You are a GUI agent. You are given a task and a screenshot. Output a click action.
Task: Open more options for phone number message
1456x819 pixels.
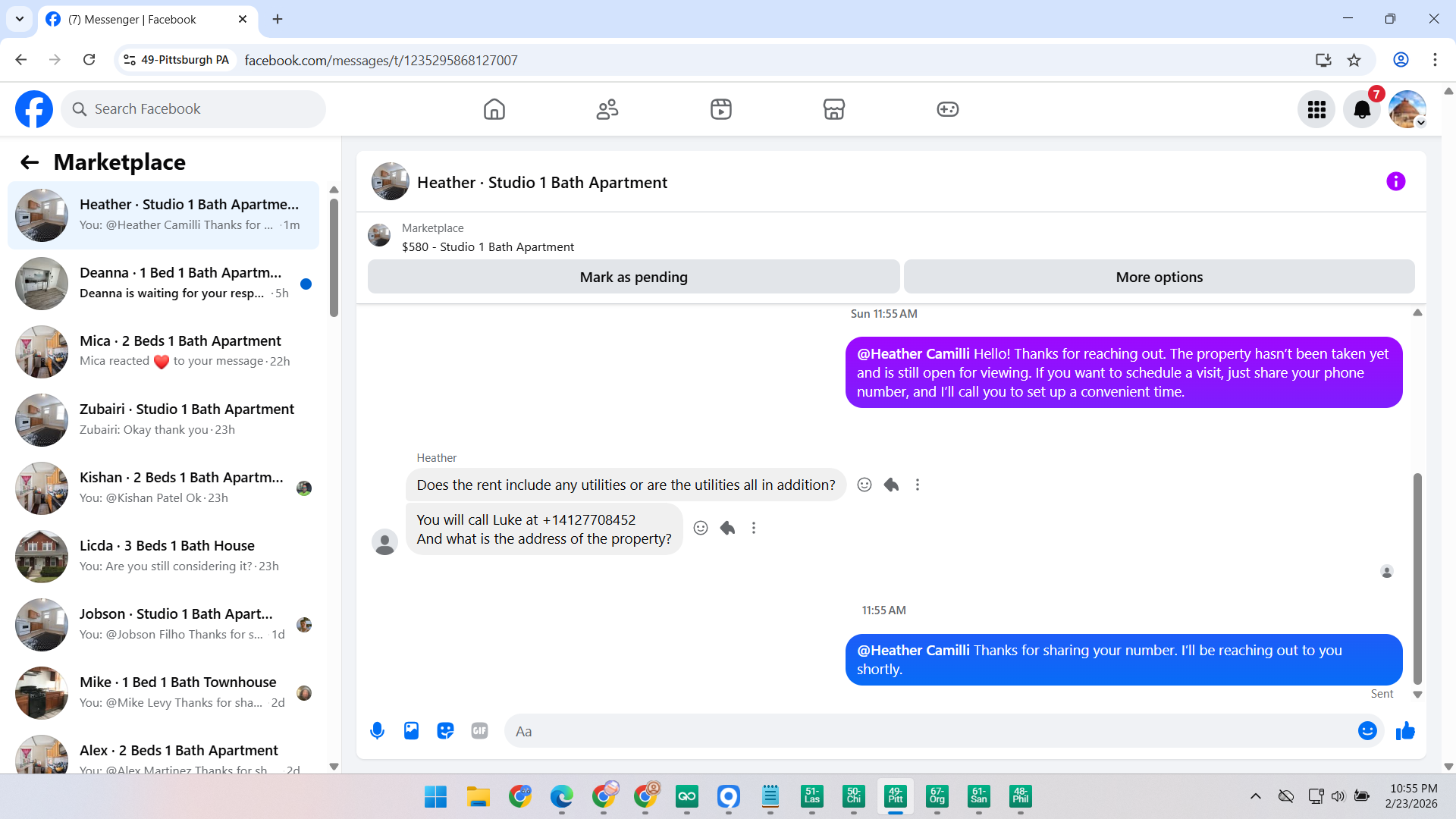point(754,529)
